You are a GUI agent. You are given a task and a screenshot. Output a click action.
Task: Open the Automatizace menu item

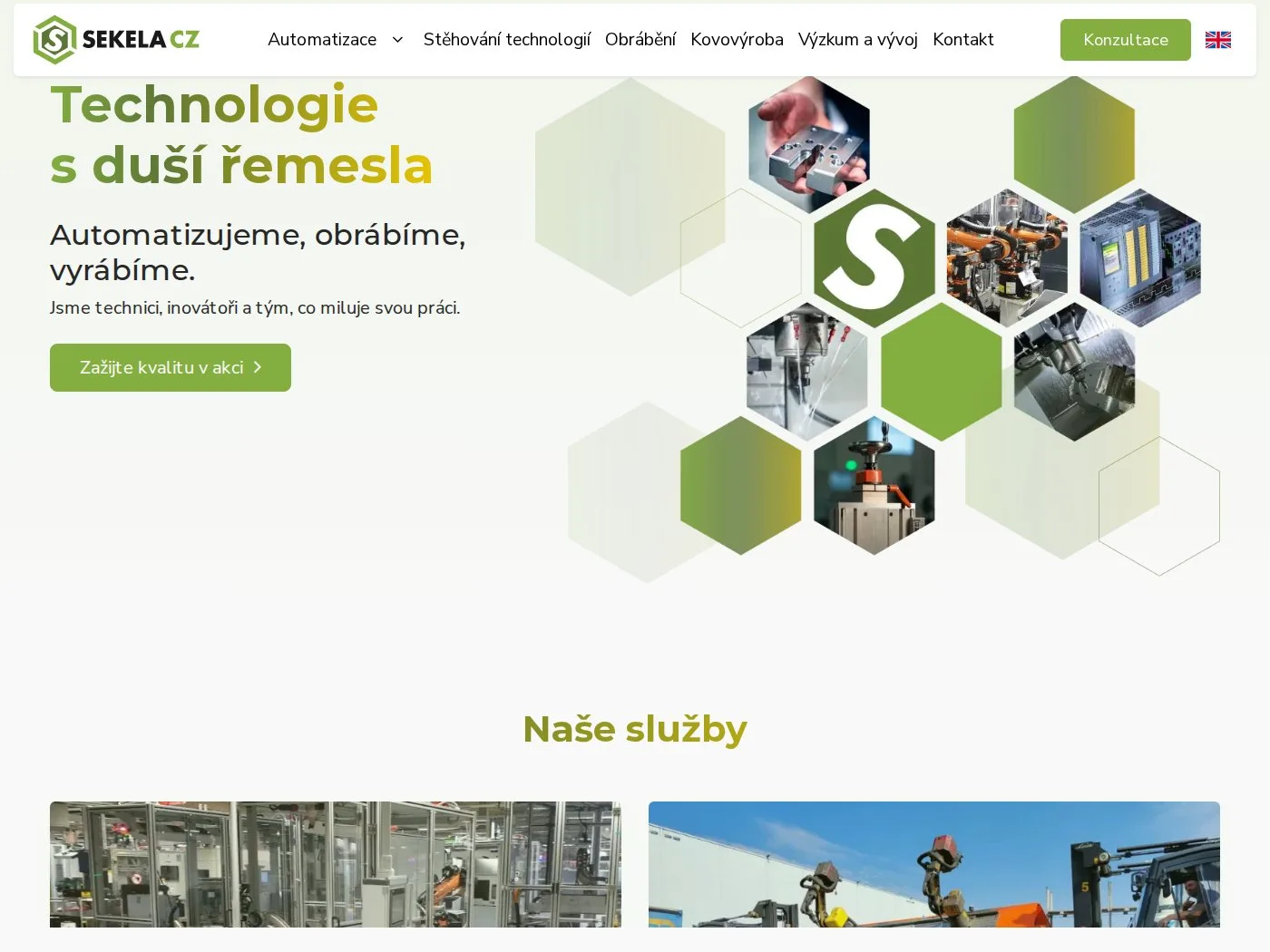coord(322,40)
